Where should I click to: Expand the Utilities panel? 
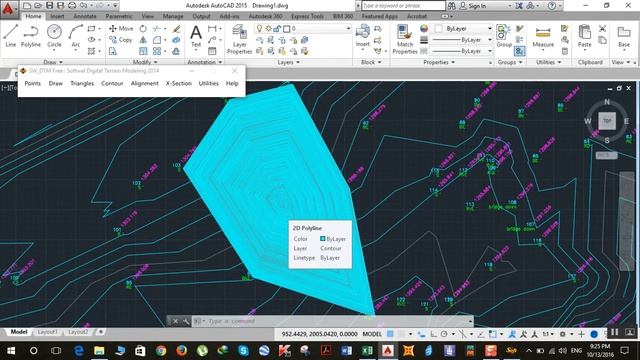549,62
